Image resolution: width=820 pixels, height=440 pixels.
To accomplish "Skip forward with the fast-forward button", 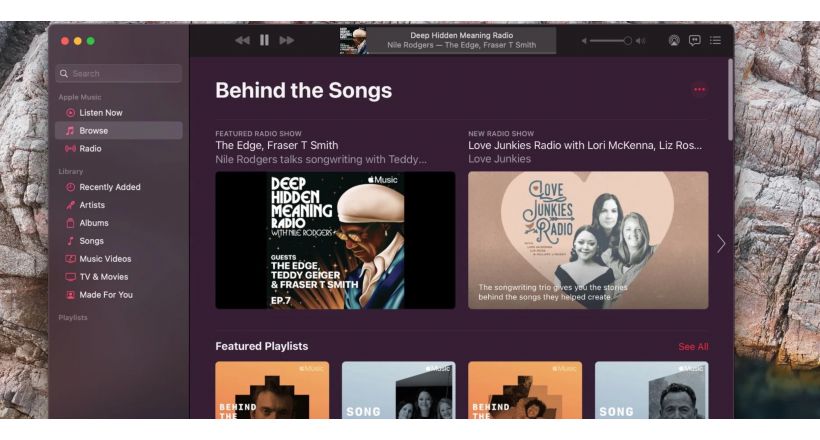I will (x=287, y=40).
